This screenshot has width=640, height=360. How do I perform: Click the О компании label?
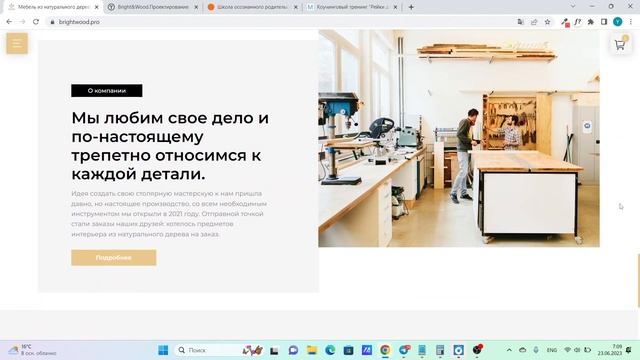(x=107, y=91)
